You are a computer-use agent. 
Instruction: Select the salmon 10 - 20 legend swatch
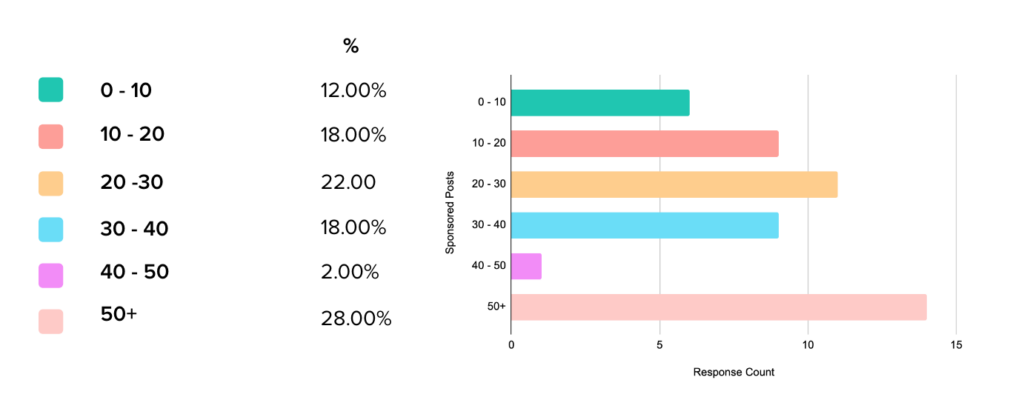pos(51,136)
